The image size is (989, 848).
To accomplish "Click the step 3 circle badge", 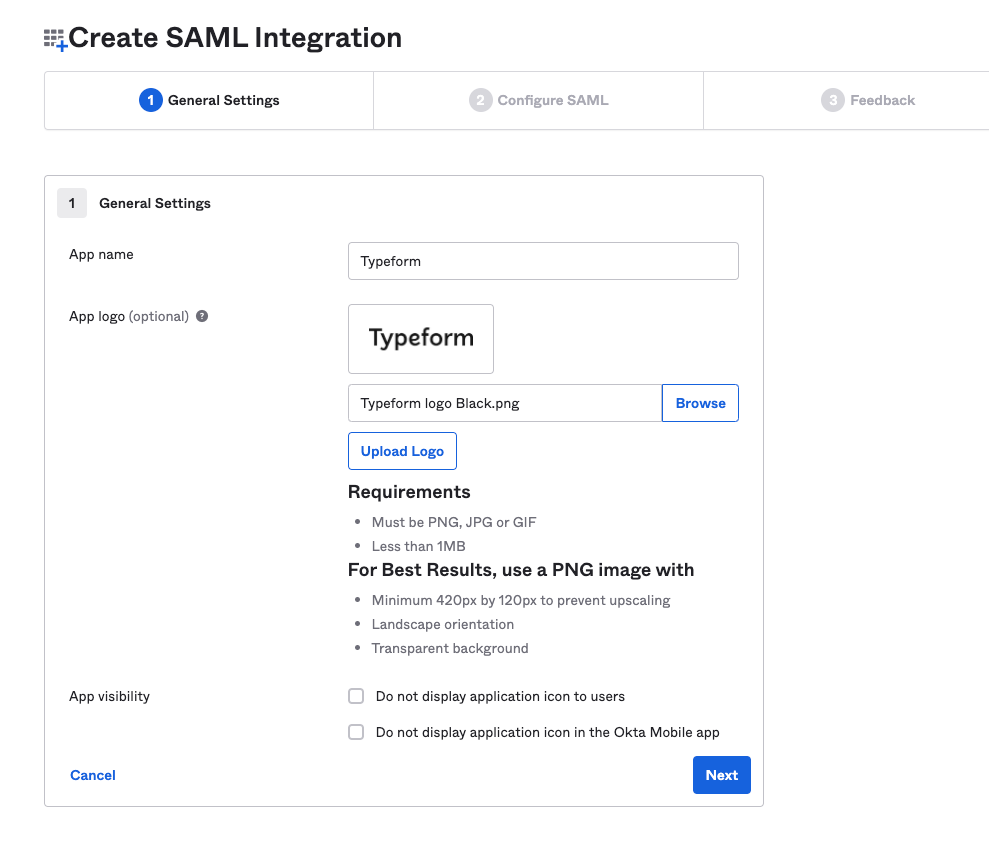I will click(833, 100).
